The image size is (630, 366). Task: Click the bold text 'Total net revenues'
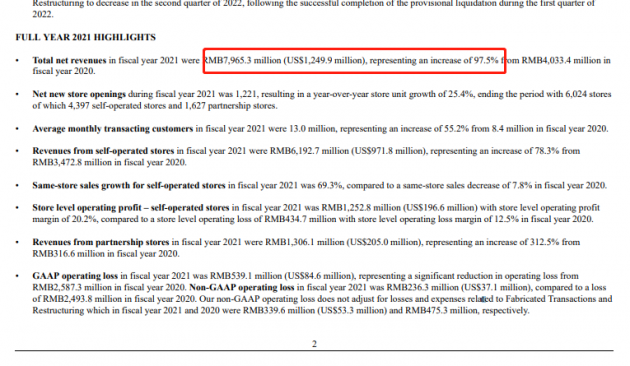(69, 60)
